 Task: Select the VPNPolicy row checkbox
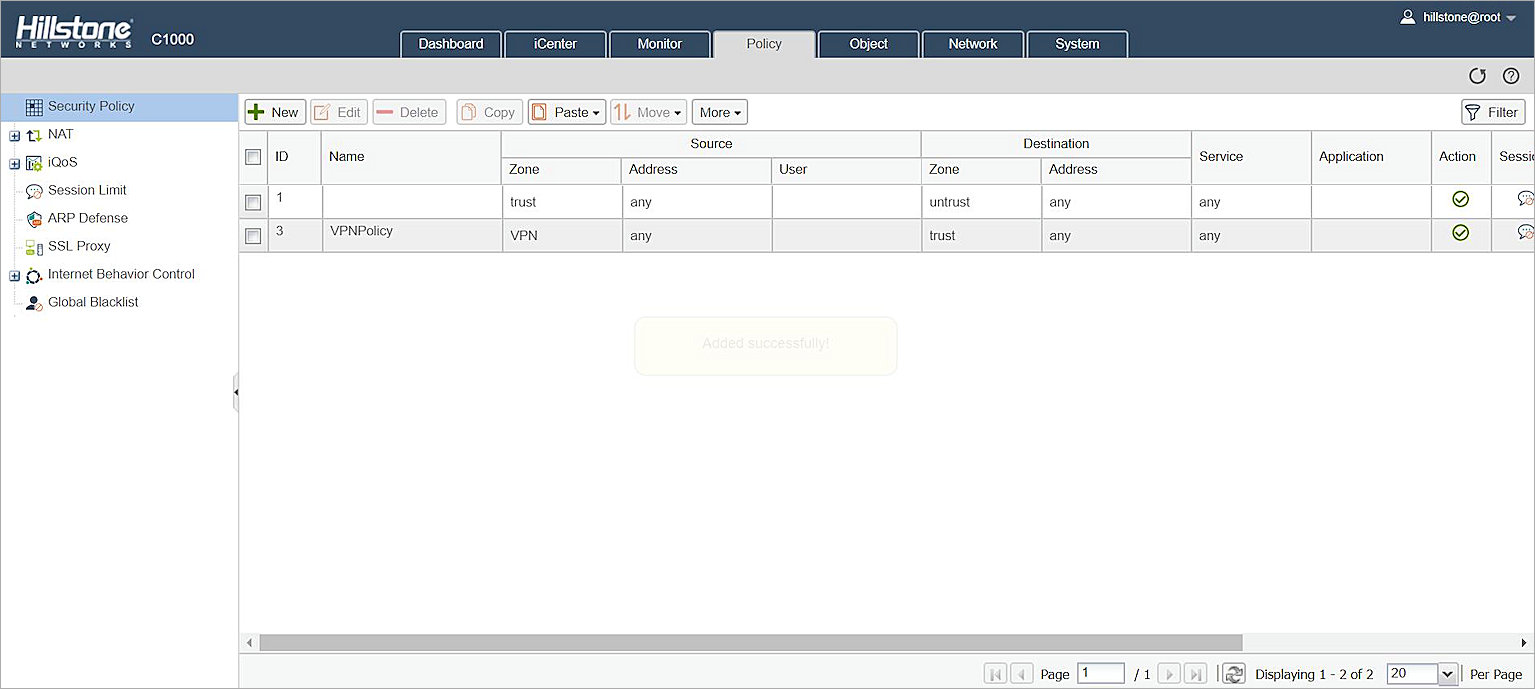(253, 236)
